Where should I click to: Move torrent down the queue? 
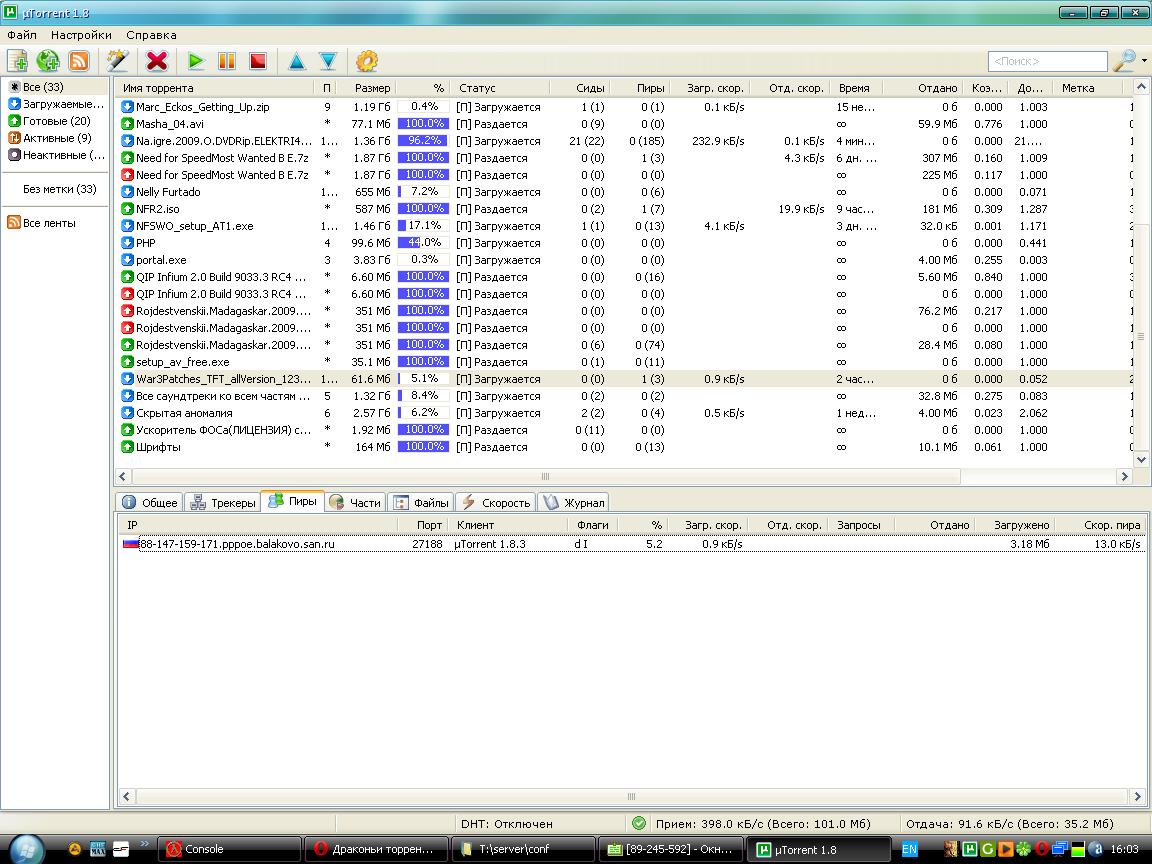[327, 61]
